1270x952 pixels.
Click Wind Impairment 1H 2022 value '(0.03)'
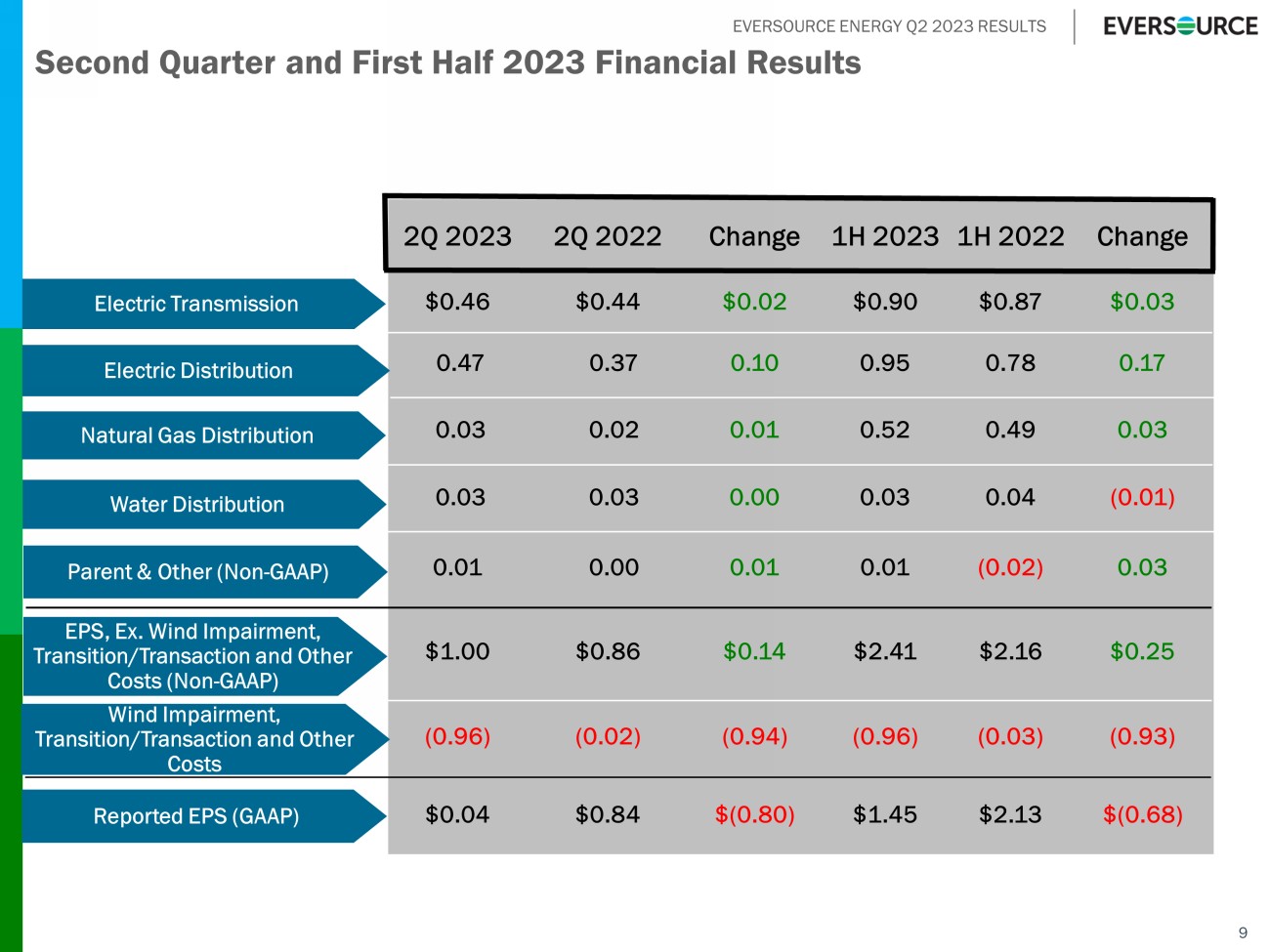tap(1011, 736)
